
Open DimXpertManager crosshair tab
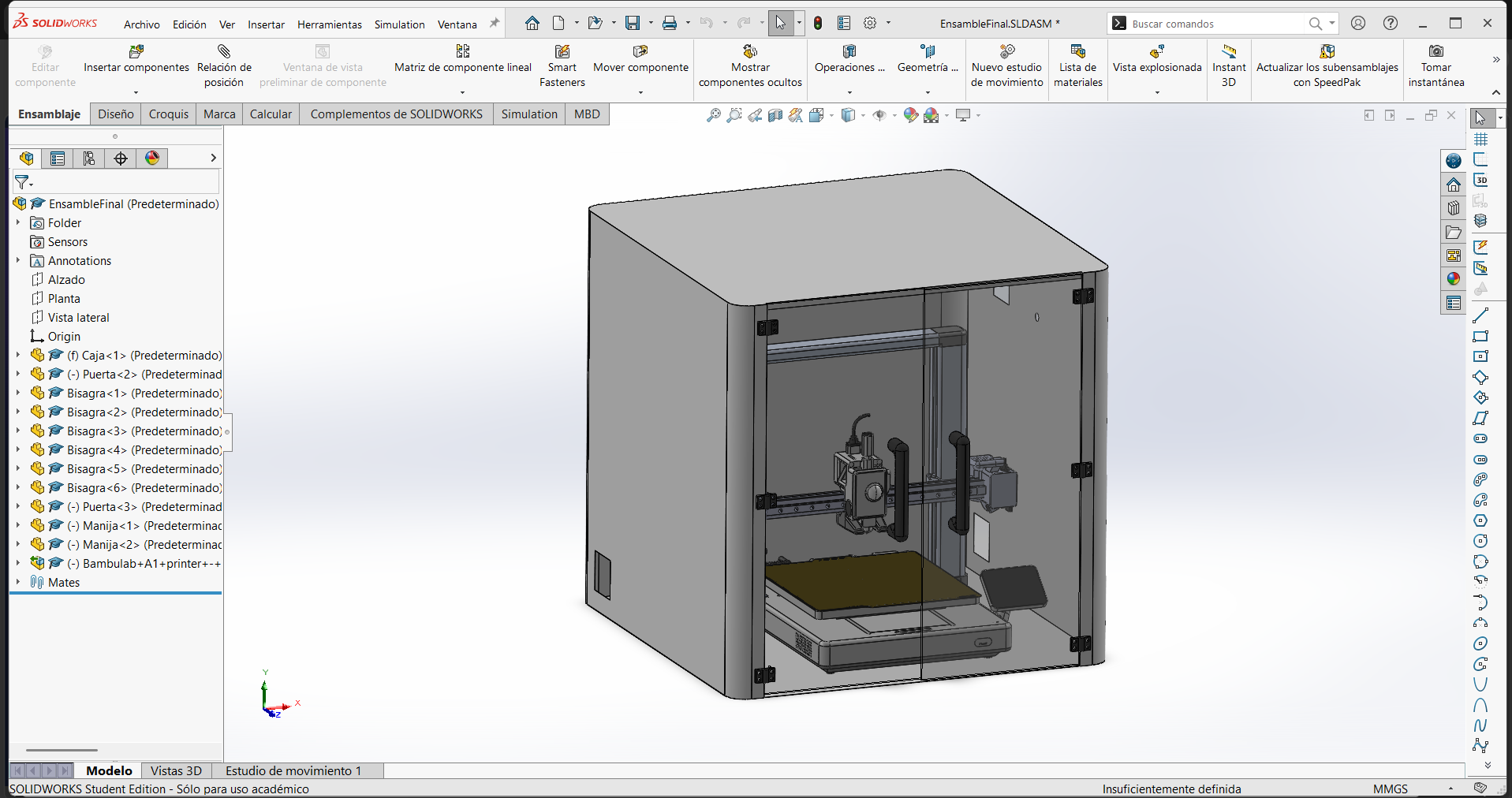pos(121,158)
